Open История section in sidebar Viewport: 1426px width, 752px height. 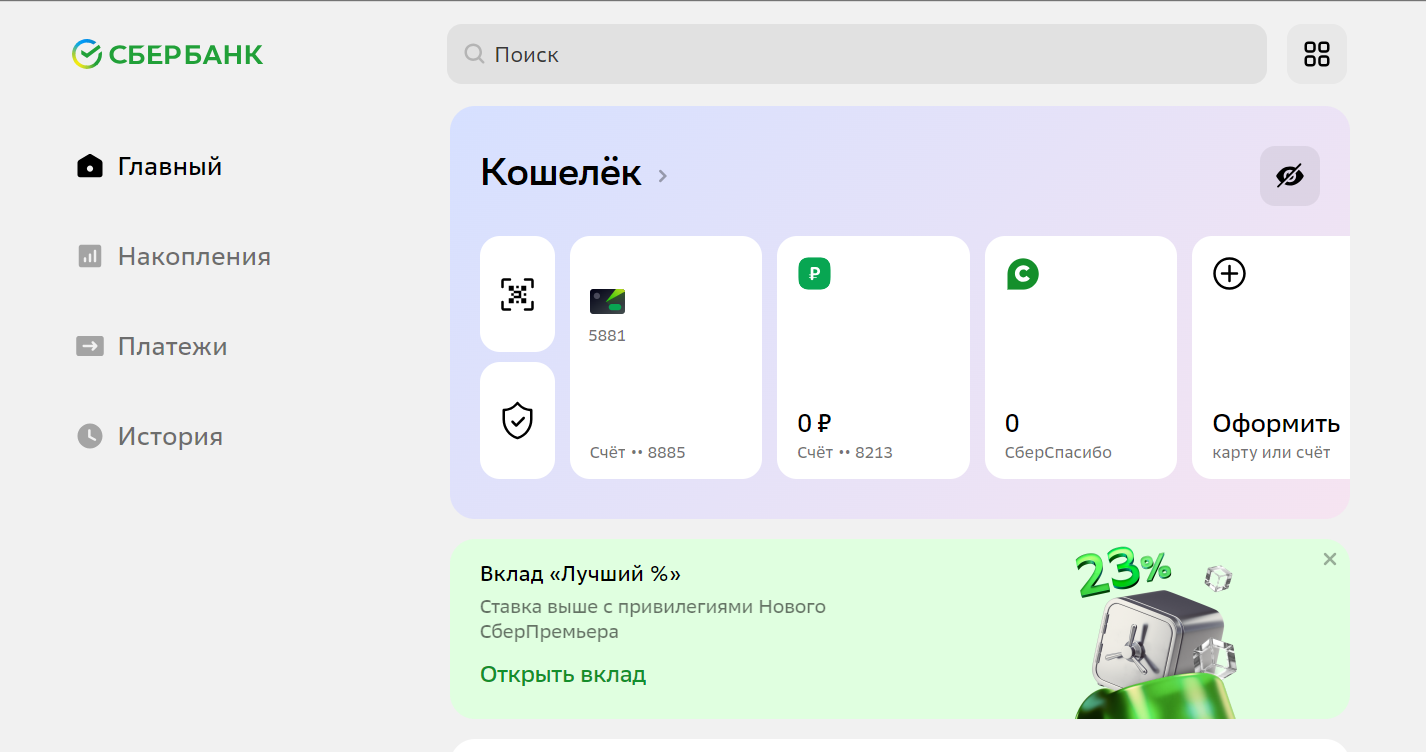pos(150,436)
